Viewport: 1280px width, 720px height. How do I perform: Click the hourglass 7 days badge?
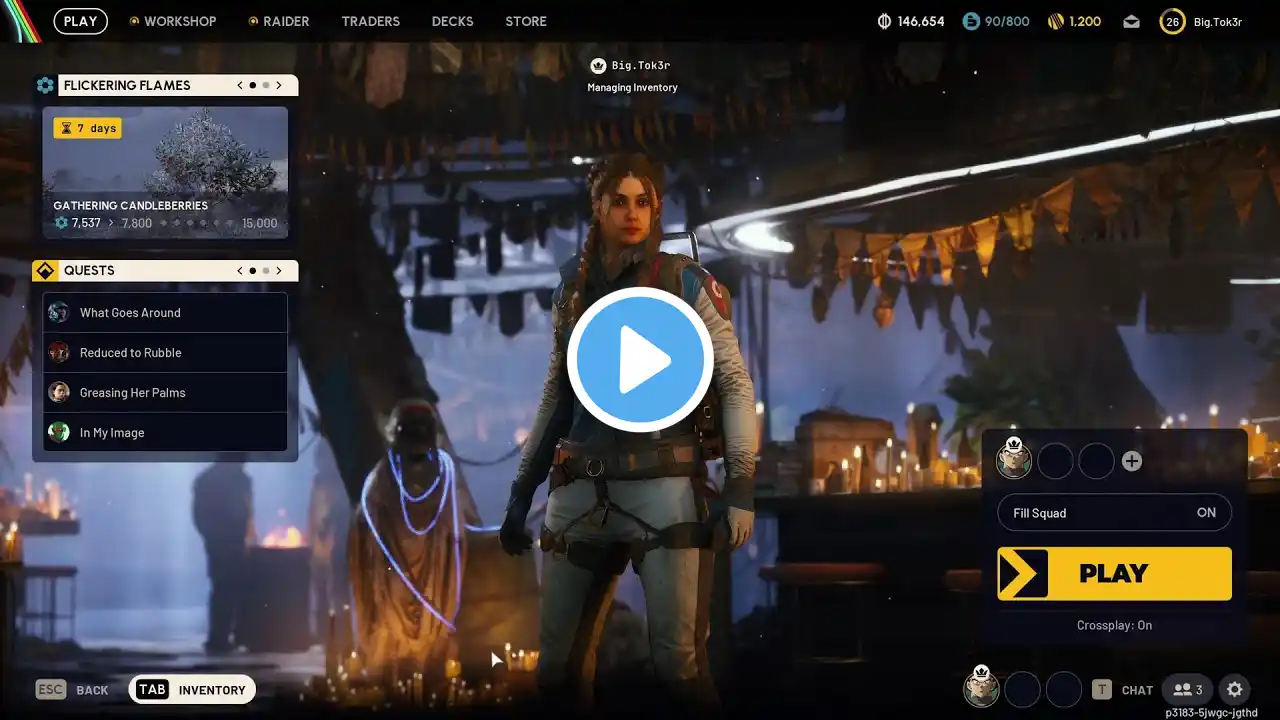[88, 128]
